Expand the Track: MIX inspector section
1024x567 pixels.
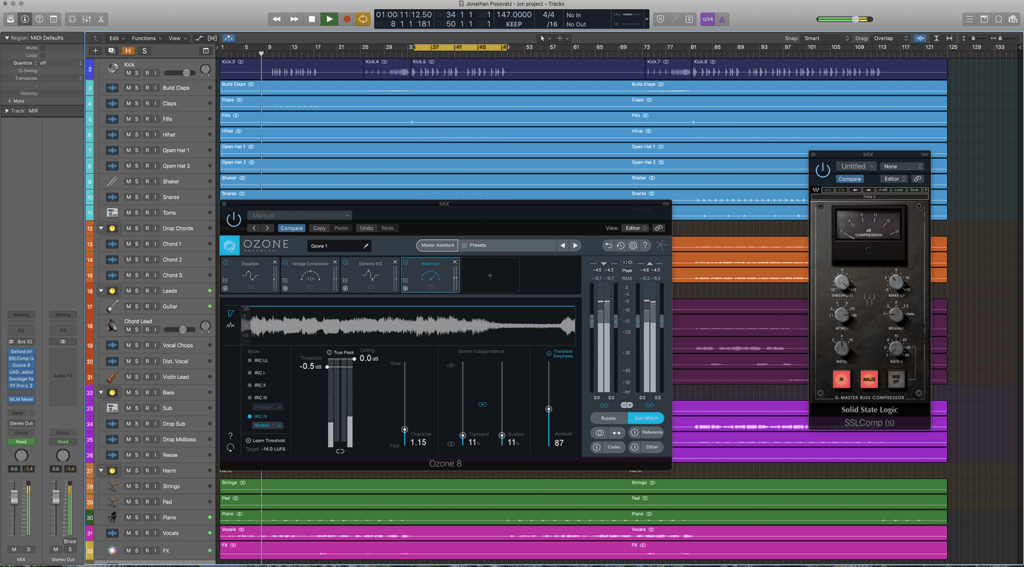pos(7,111)
